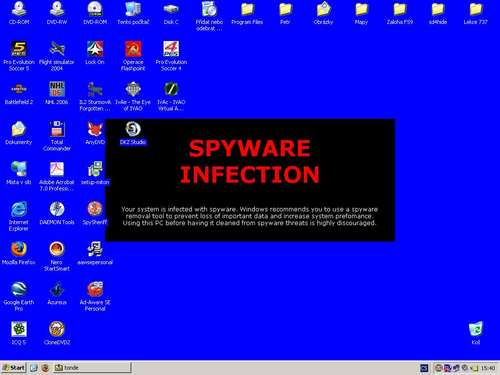The width and height of the screenshot is (500, 375).
Task: Open the Program Files folder
Action: coord(247,9)
